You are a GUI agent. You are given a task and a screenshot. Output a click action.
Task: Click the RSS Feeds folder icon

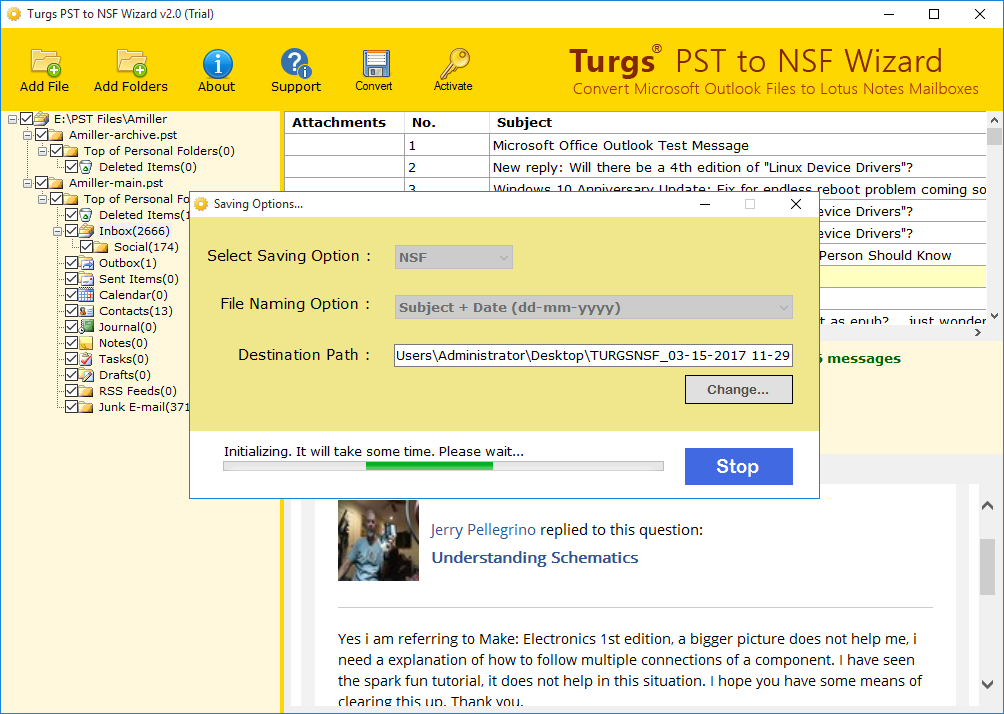tap(86, 391)
